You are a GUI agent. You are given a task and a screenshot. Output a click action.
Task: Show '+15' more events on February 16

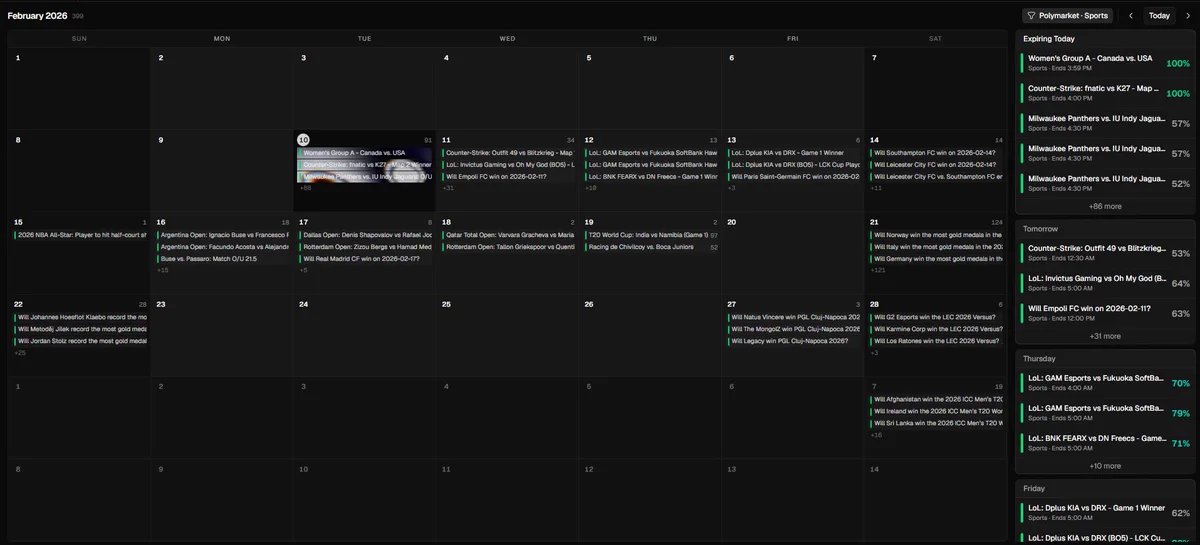pos(162,270)
